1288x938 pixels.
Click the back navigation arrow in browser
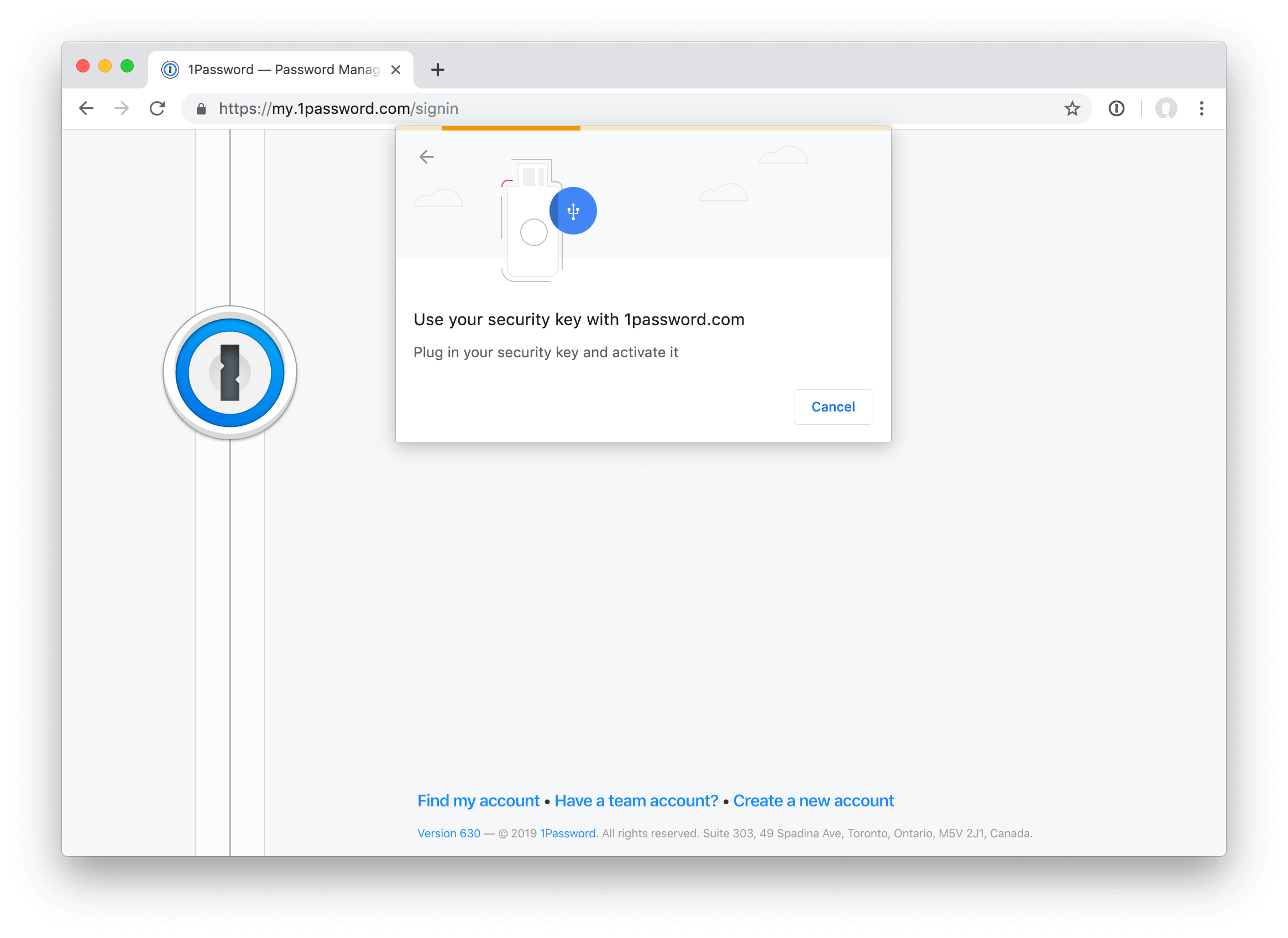click(x=86, y=109)
